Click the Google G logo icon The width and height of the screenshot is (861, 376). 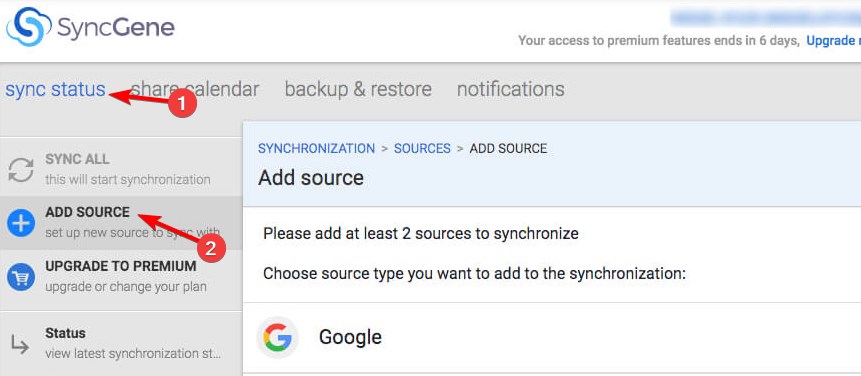click(277, 337)
